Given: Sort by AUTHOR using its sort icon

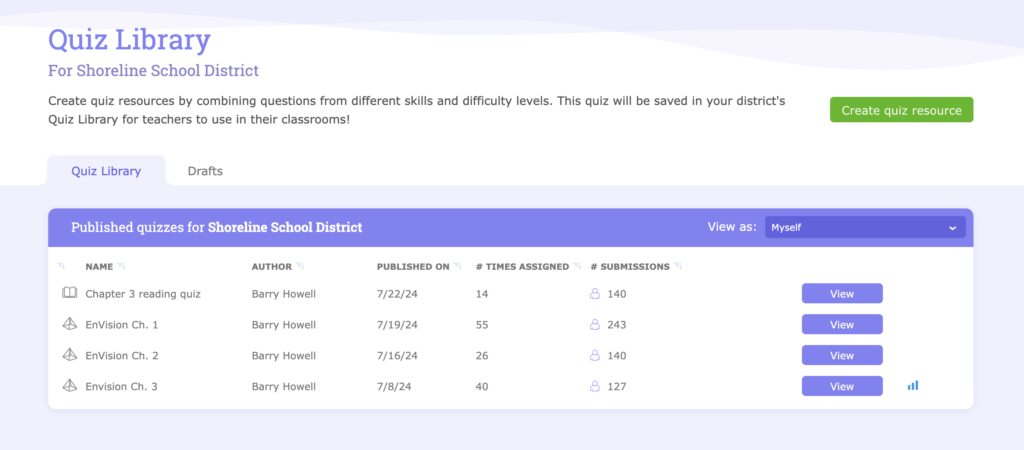Looking at the screenshot, I should tap(300, 266).
